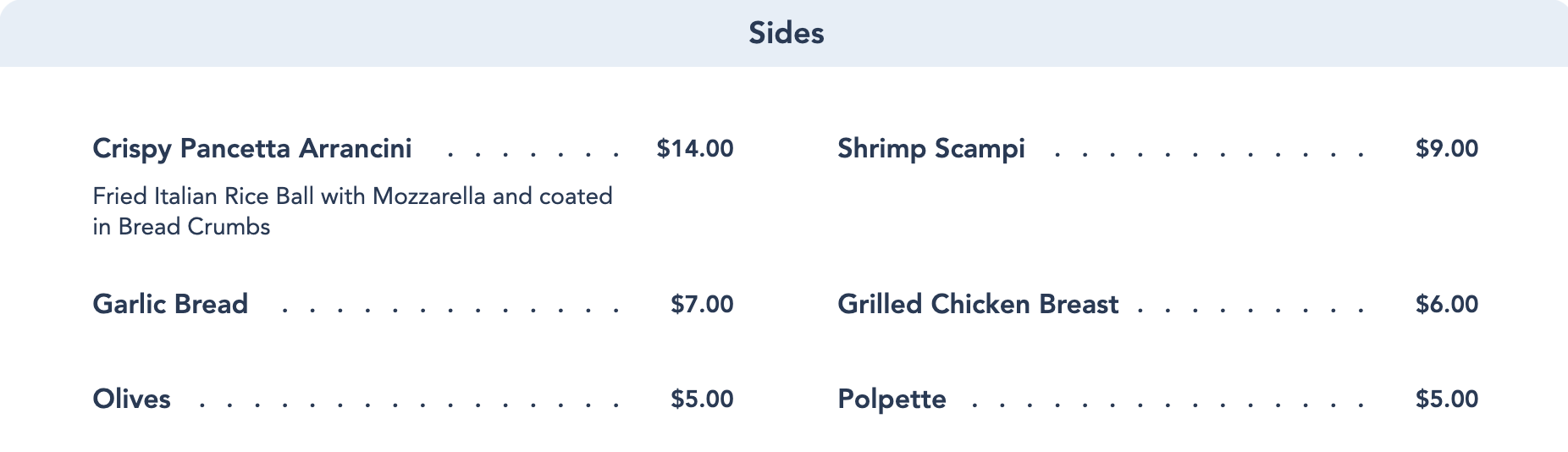This screenshot has width=1568, height=452.
Task: Click the Fried Italian Rice Ball description
Action: point(352,212)
